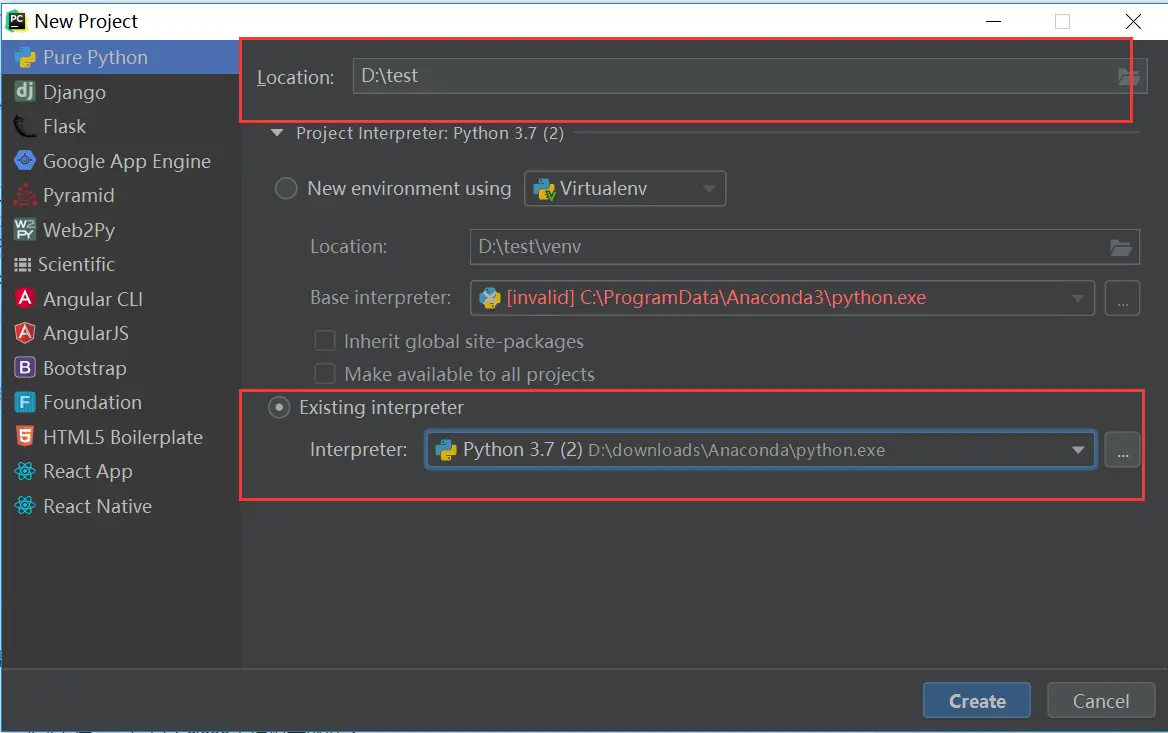The height and width of the screenshot is (733, 1168).
Task: Click the Foundation F icon
Action: (x=25, y=402)
